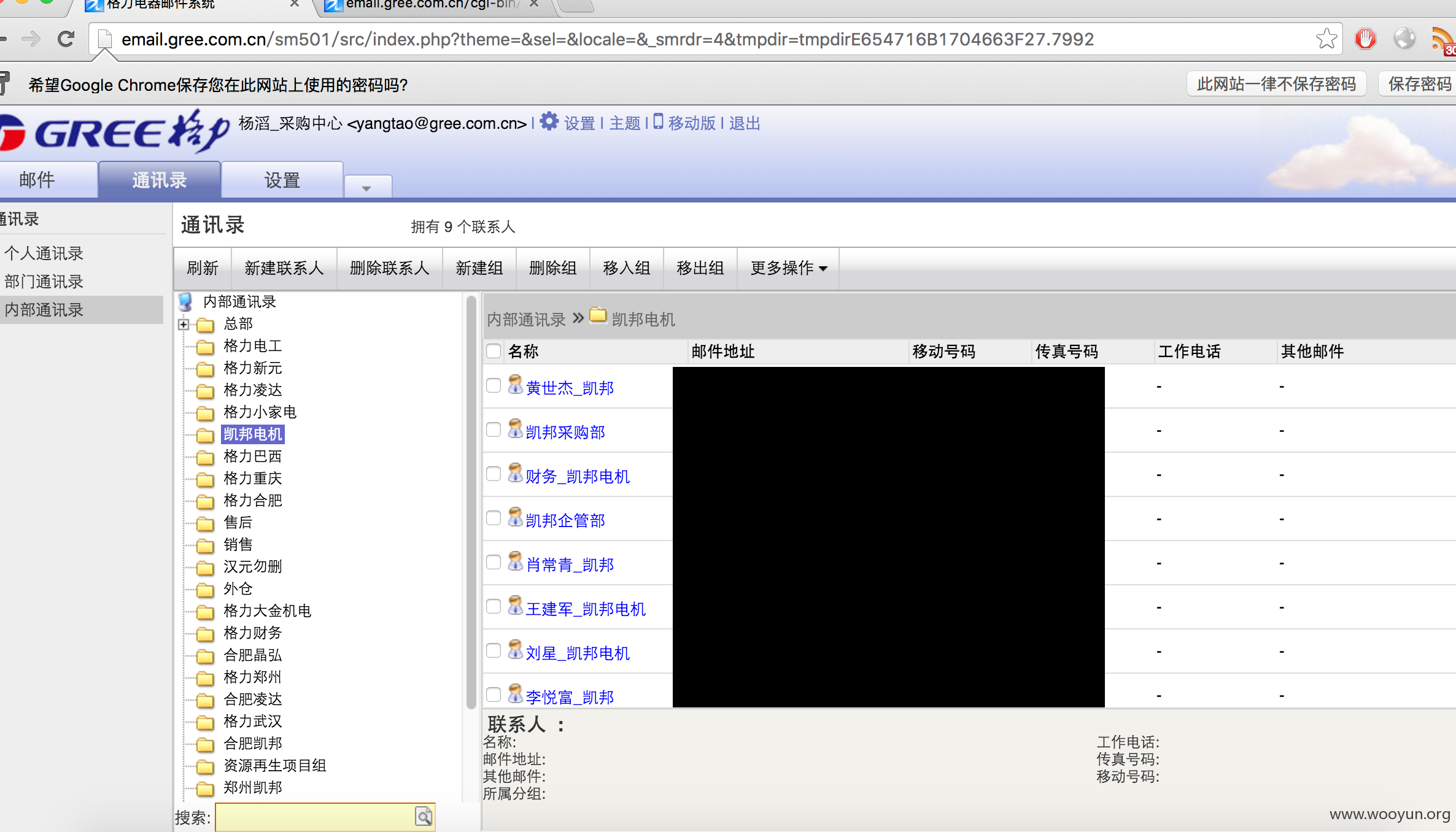Click the 移入组 button

tap(627, 268)
